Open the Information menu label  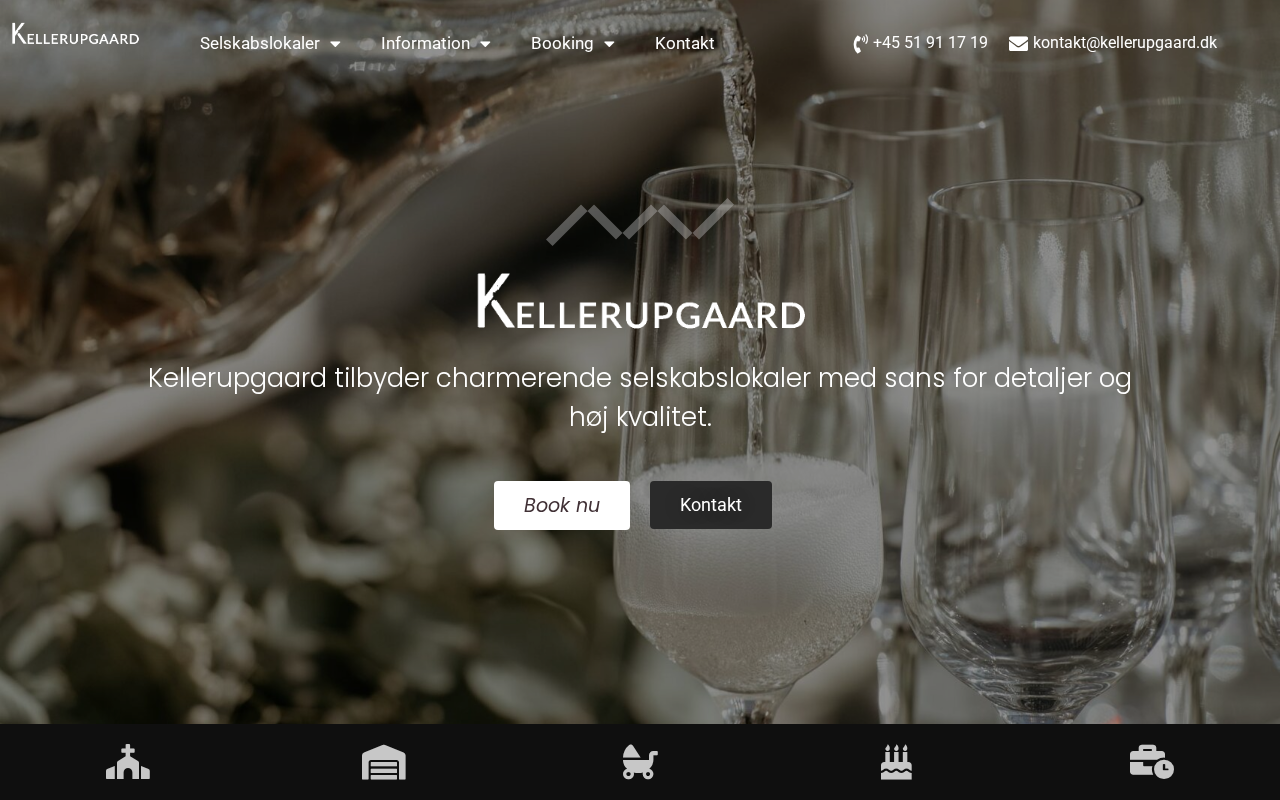click(x=425, y=43)
